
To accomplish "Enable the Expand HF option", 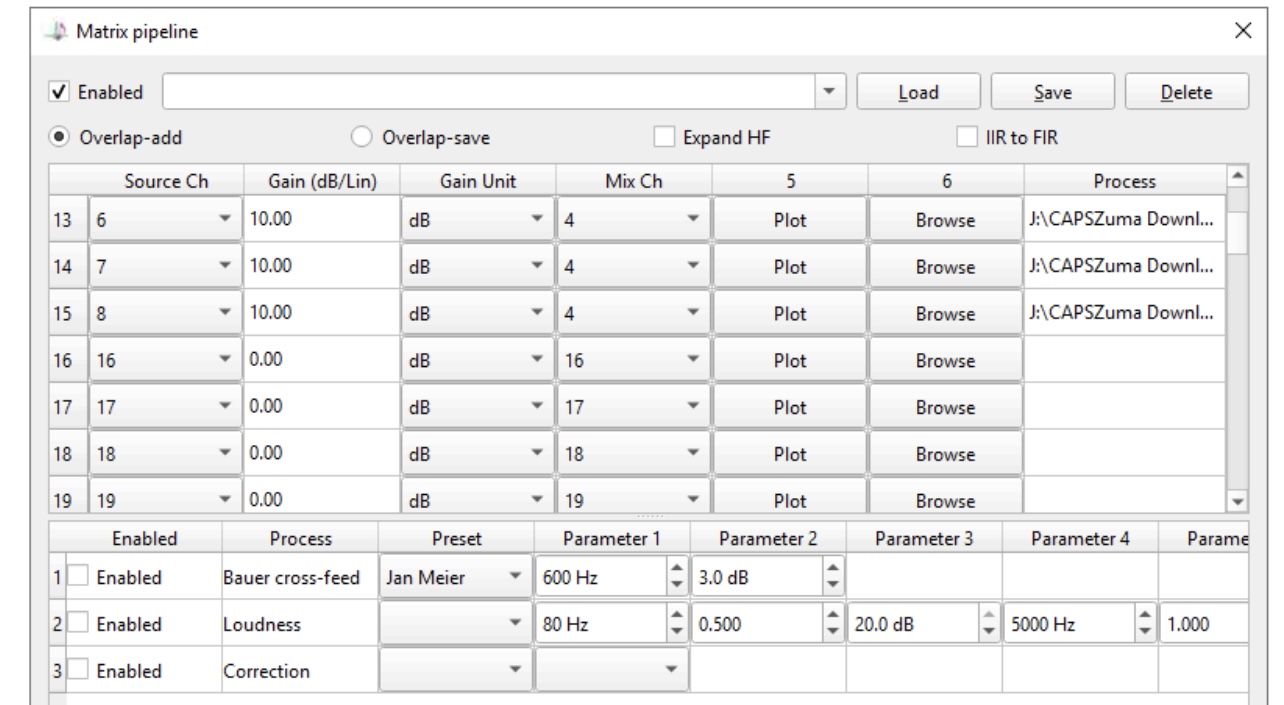I will 663,137.
